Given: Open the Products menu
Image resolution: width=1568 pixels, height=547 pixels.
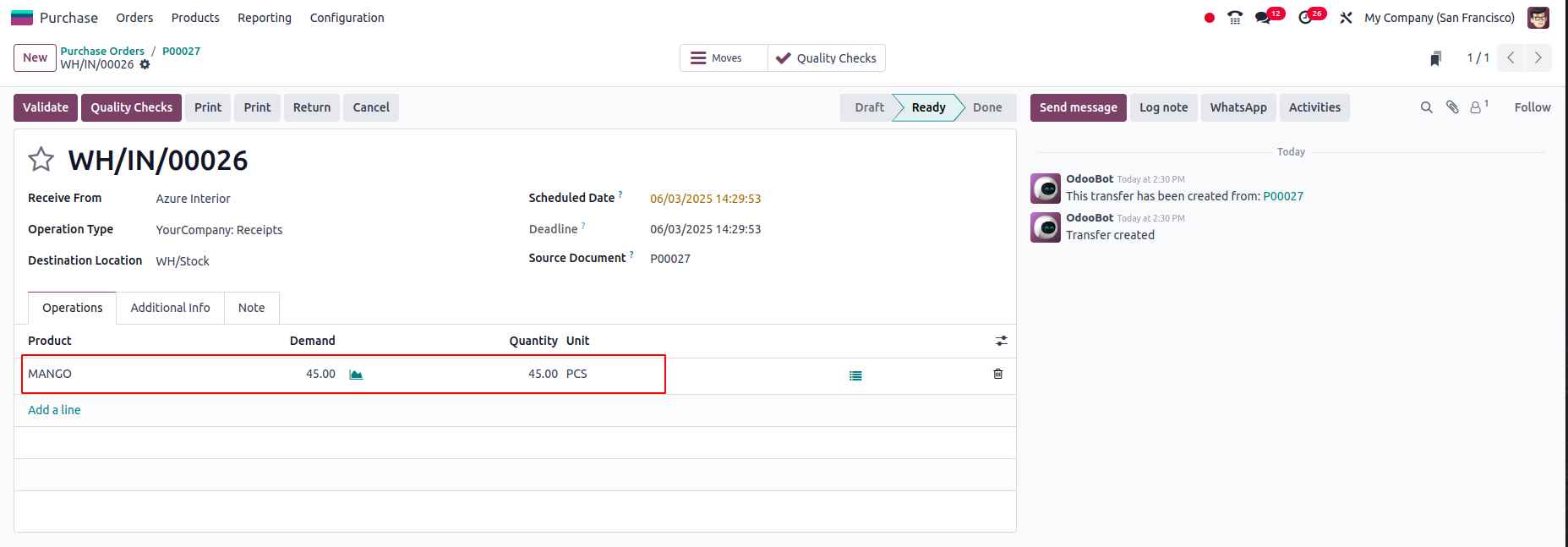Looking at the screenshot, I should 195,18.
